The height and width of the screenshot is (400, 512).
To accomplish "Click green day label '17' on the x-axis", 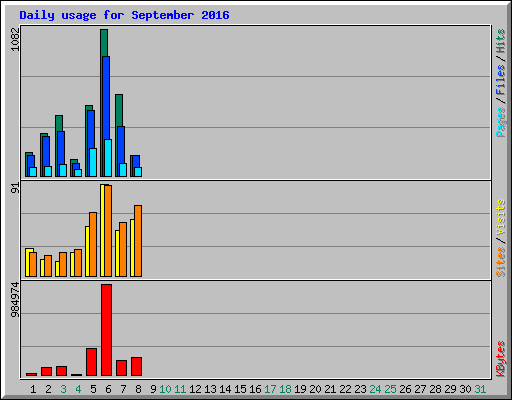I will pyautogui.click(x=270, y=389).
